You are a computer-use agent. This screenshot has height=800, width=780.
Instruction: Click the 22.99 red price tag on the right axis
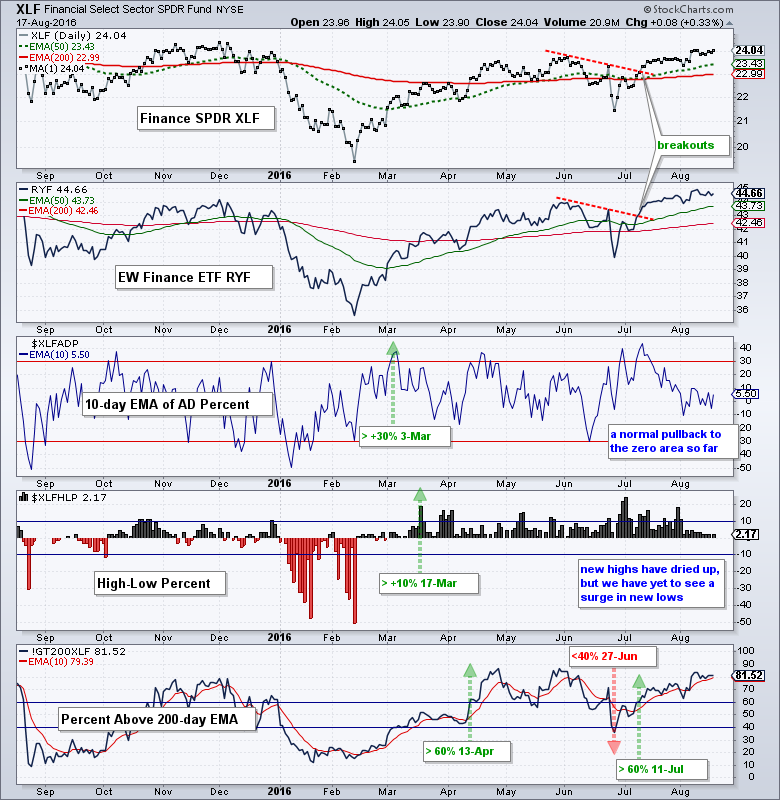click(x=749, y=74)
